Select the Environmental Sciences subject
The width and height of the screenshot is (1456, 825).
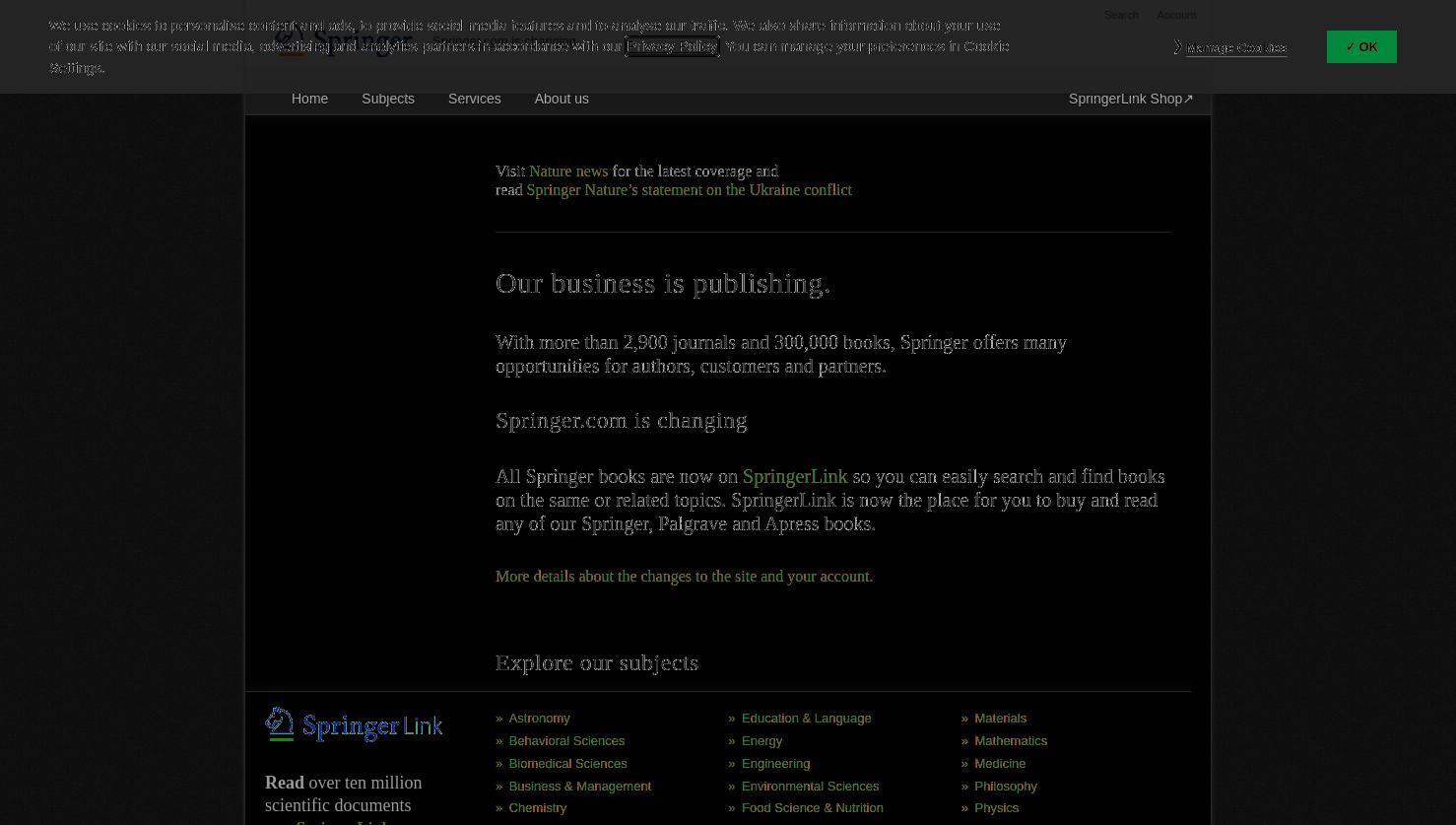pyautogui.click(x=810, y=787)
